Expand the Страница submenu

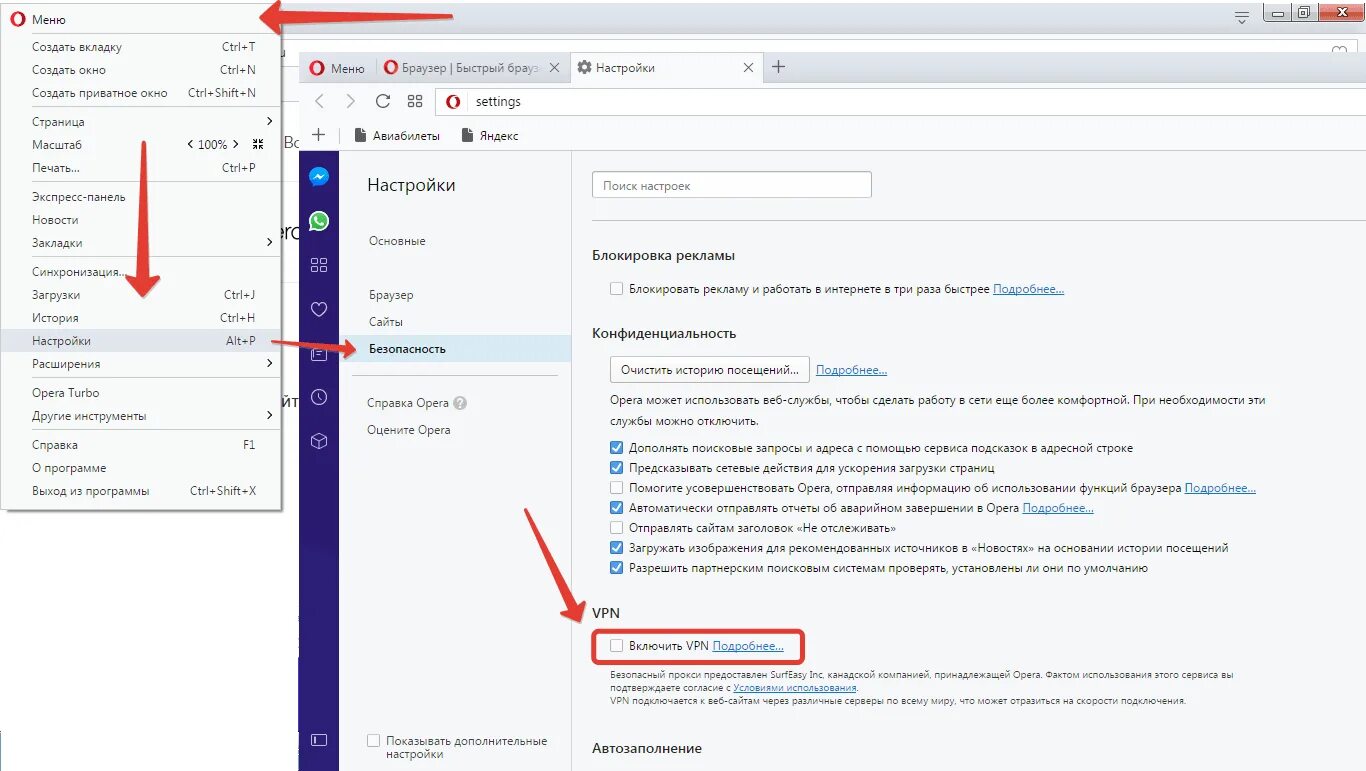coord(141,122)
